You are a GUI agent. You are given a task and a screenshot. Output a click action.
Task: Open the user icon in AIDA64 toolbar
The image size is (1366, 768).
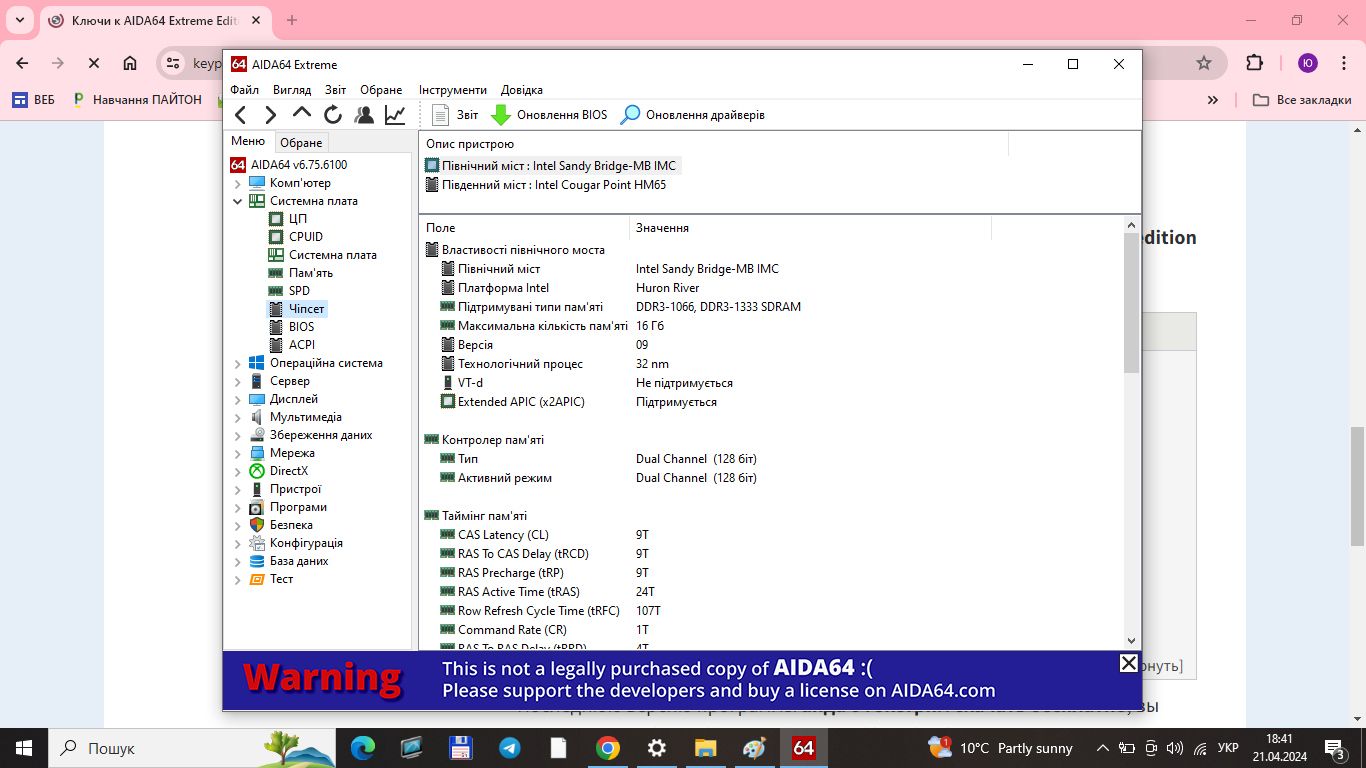(364, 115)
